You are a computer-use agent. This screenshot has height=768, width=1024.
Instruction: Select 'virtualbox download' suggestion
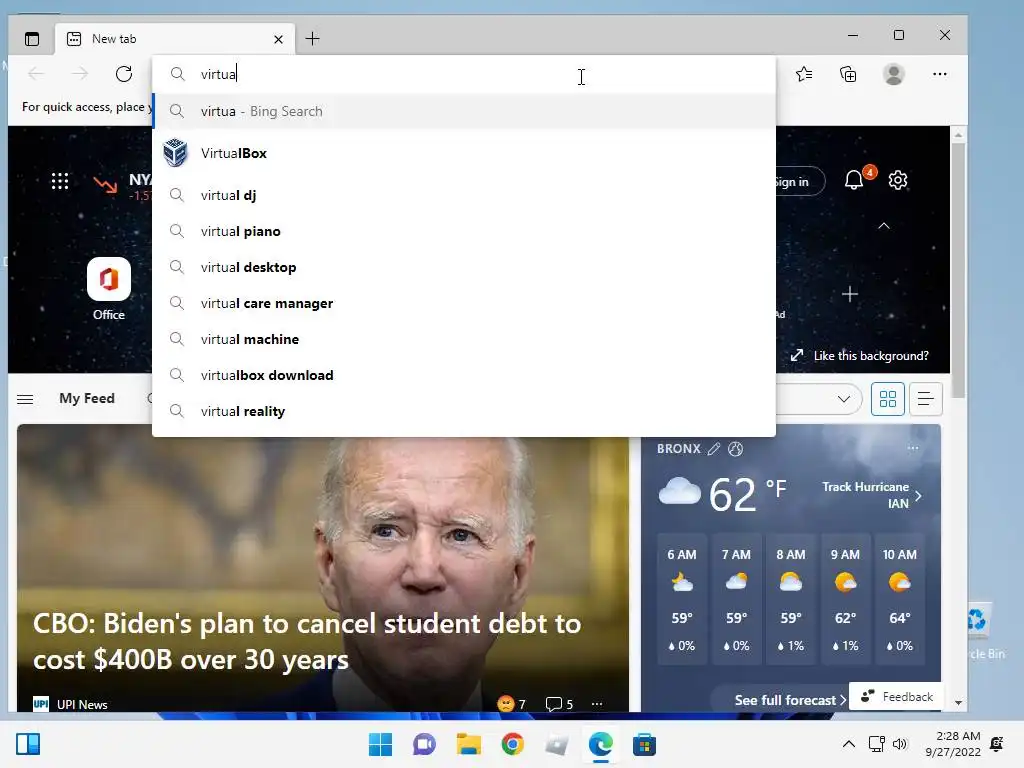pyautogui.click(x=464, y=375)
